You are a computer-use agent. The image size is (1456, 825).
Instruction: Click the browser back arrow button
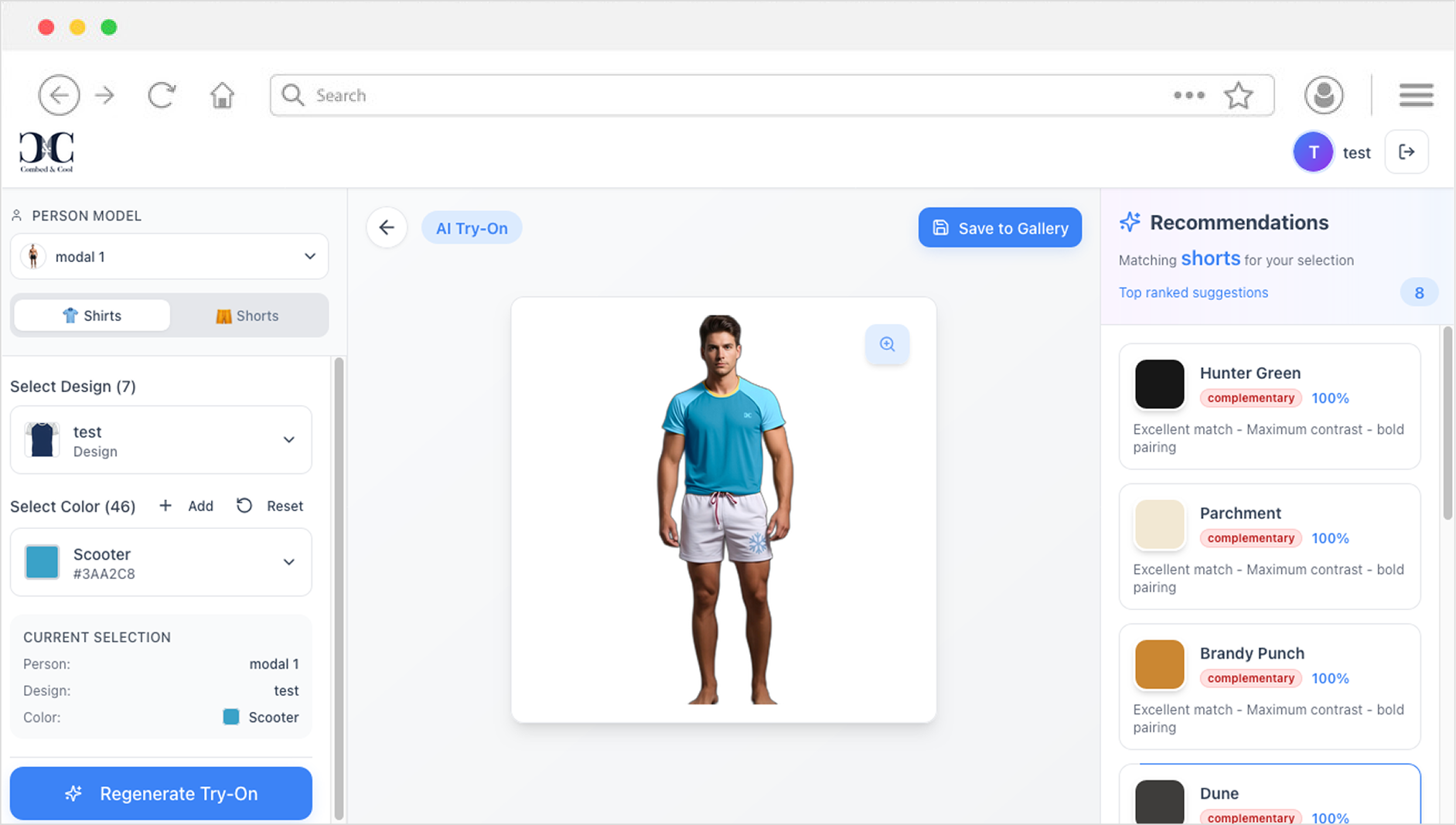pyautogui.click(x=59, y=95)
